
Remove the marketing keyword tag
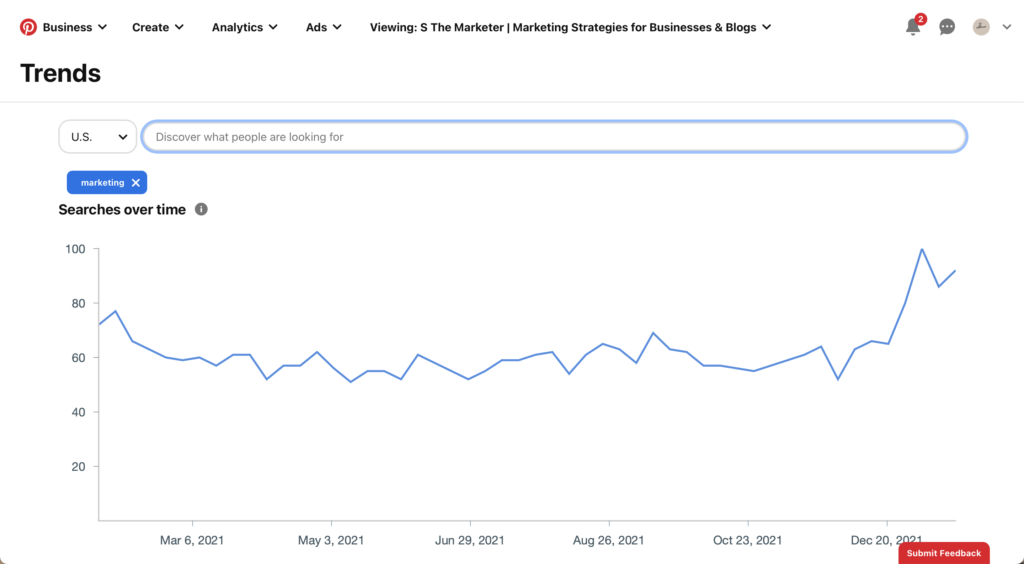(136, 183)
